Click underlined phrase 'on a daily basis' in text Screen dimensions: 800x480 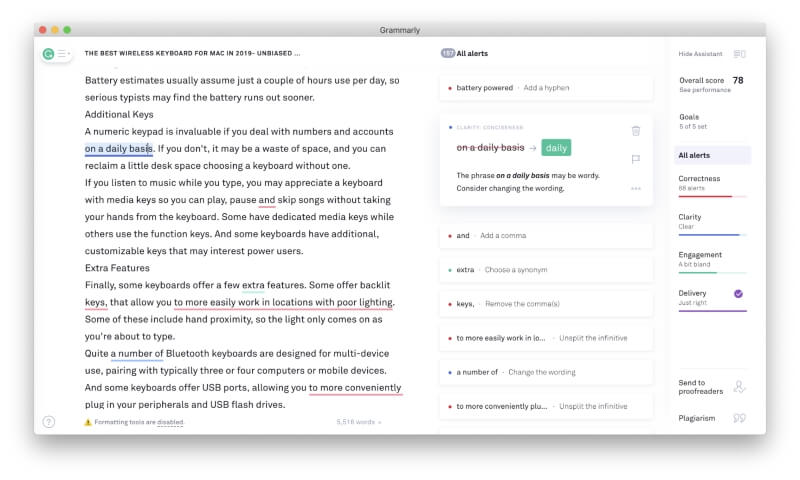tap(118, 149)
